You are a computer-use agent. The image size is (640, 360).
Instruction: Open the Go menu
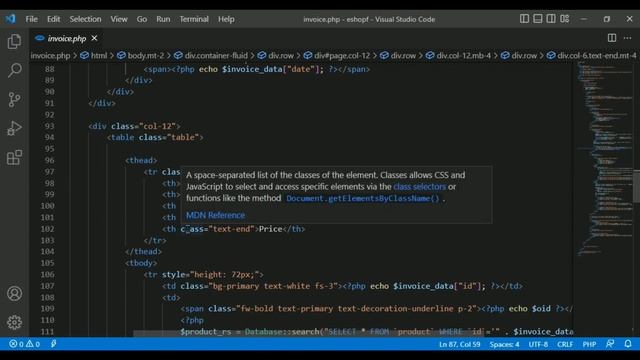142,19
